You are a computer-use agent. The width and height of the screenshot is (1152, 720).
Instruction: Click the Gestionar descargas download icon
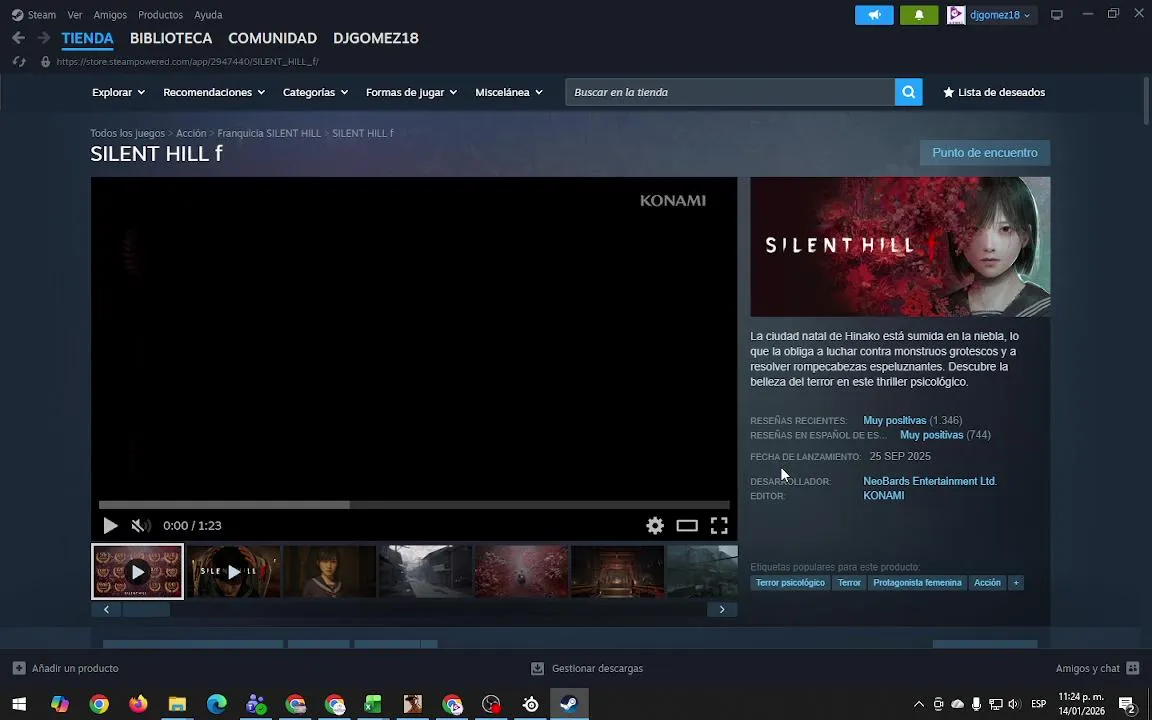coord(538,669)
